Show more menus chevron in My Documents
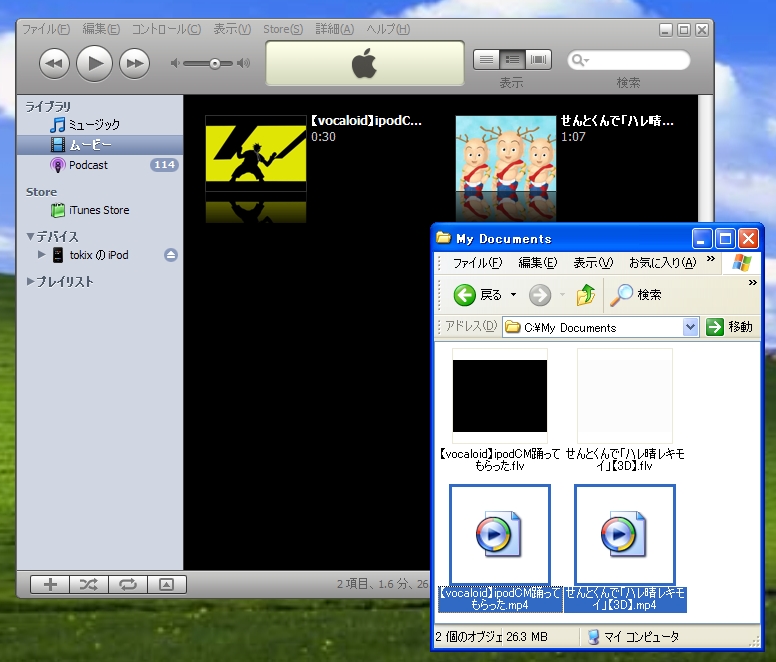The height and width of the screenshot is (662, 776). 711,259
